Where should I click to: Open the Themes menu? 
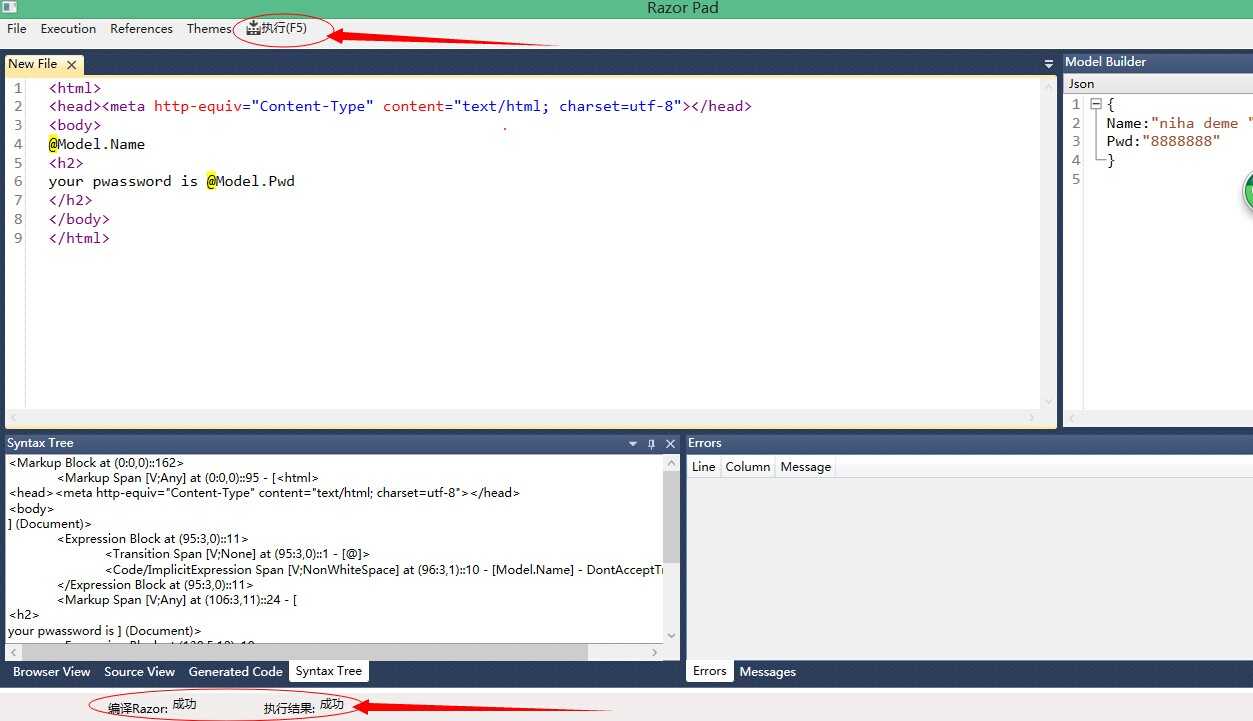coord(208,29)
